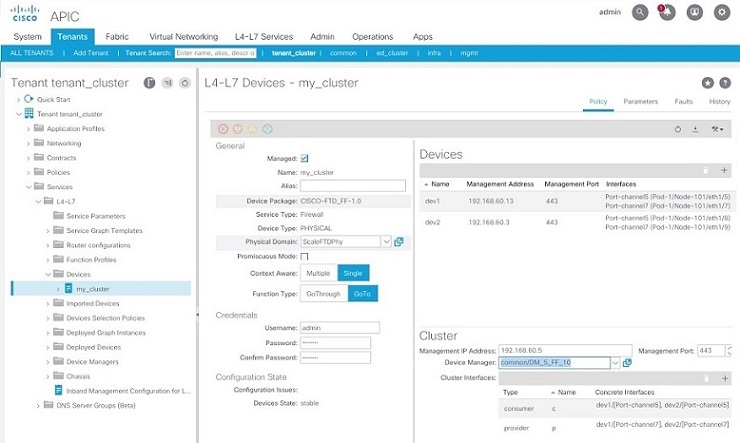Open L4-L7 Services menu
Screen dimensions: 740x443
[264, 37]
